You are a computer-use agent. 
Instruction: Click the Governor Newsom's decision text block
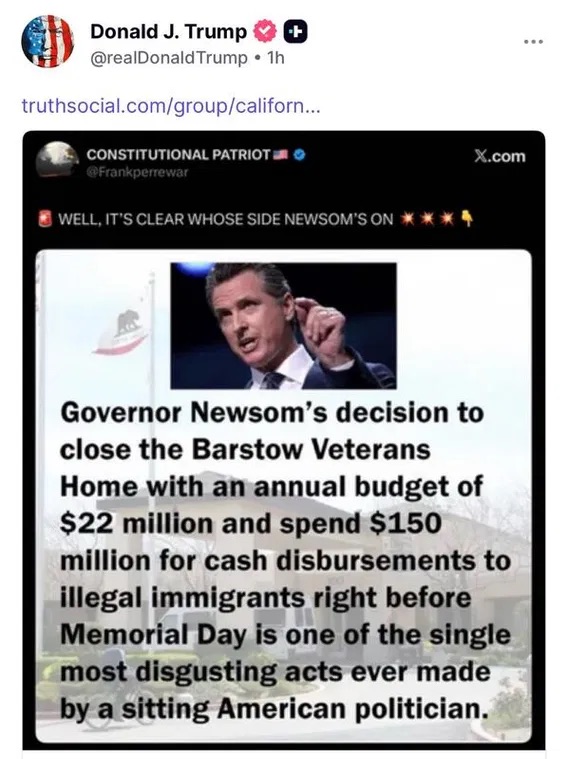coord(286,561)
